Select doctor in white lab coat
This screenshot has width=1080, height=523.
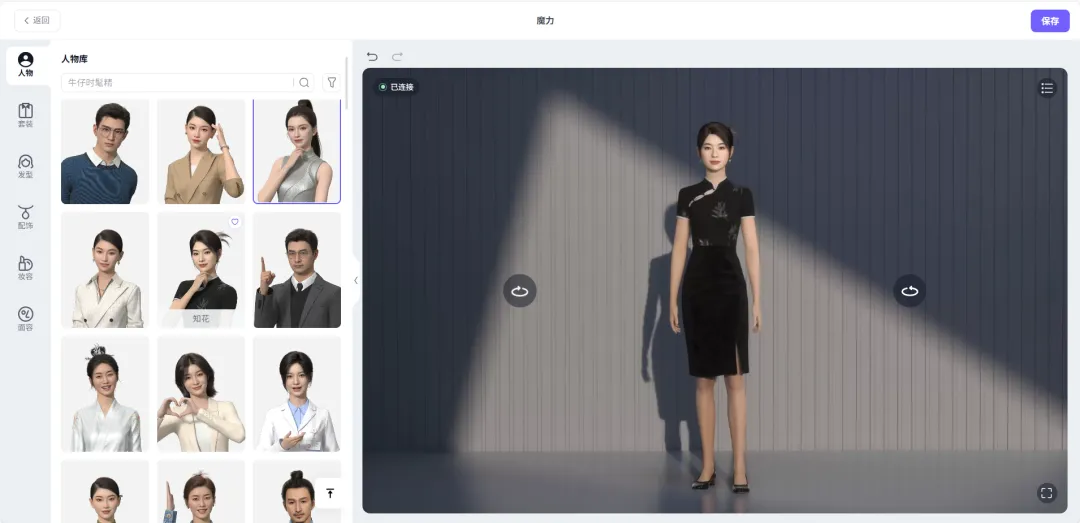pos(297,394)
